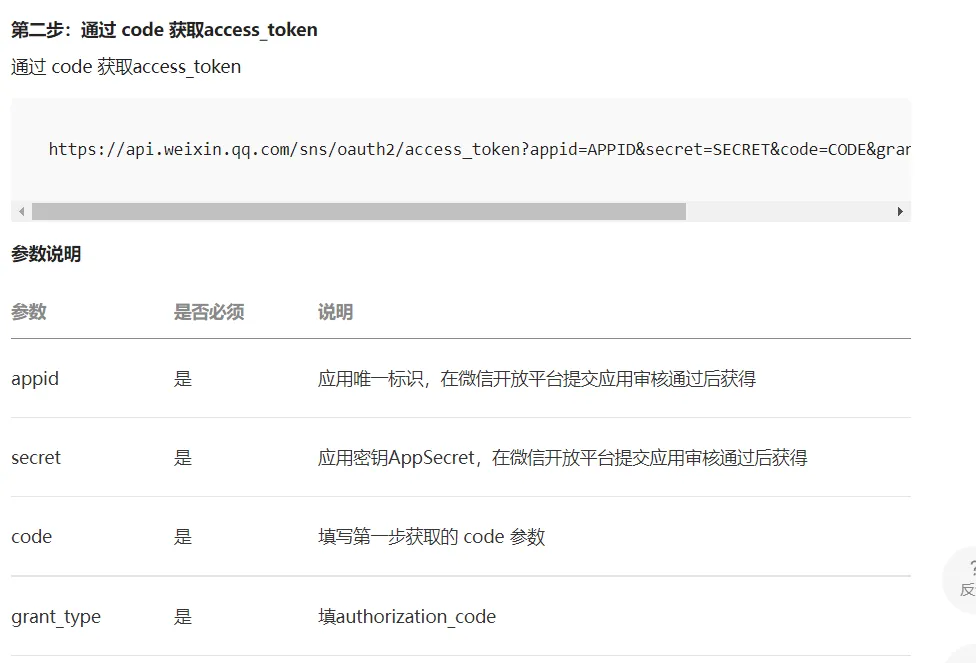Click the 参数 column header
Screen dimensions: 976x663
[26, 312]
